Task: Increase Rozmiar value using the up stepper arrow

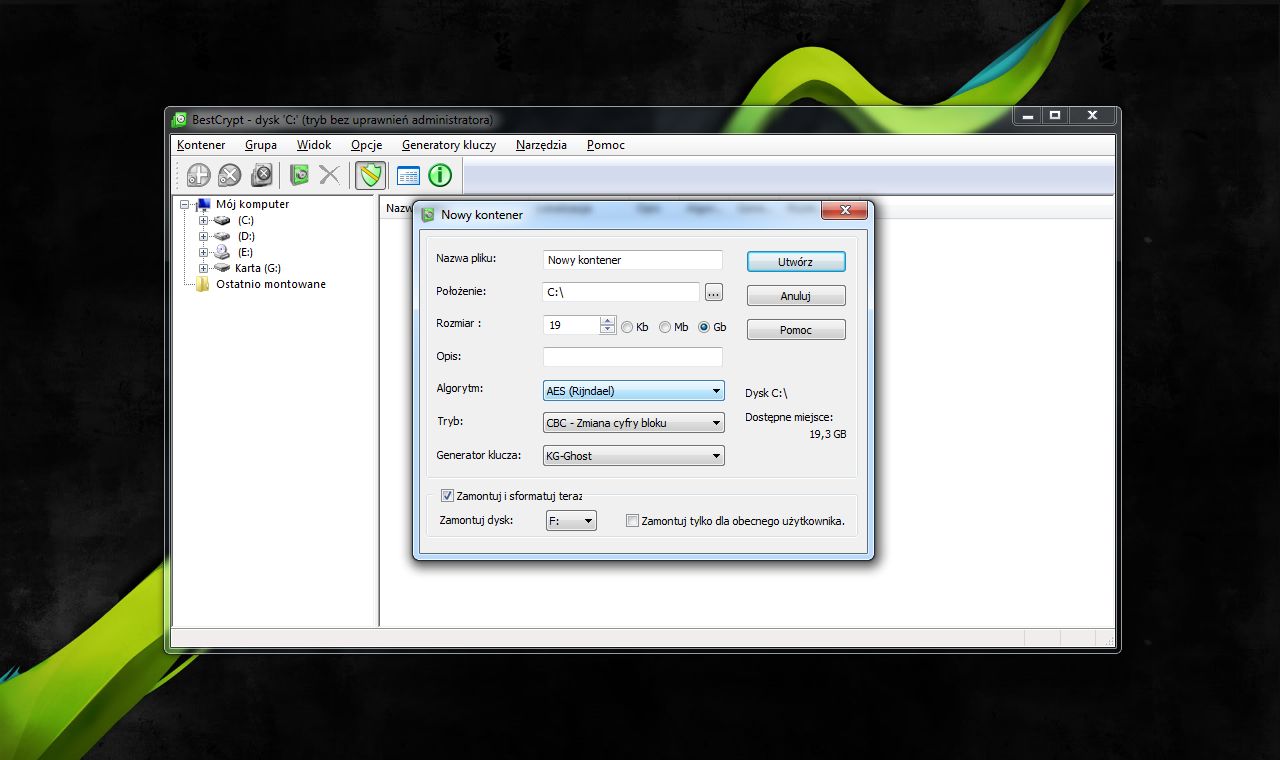Action: point(608,319)
